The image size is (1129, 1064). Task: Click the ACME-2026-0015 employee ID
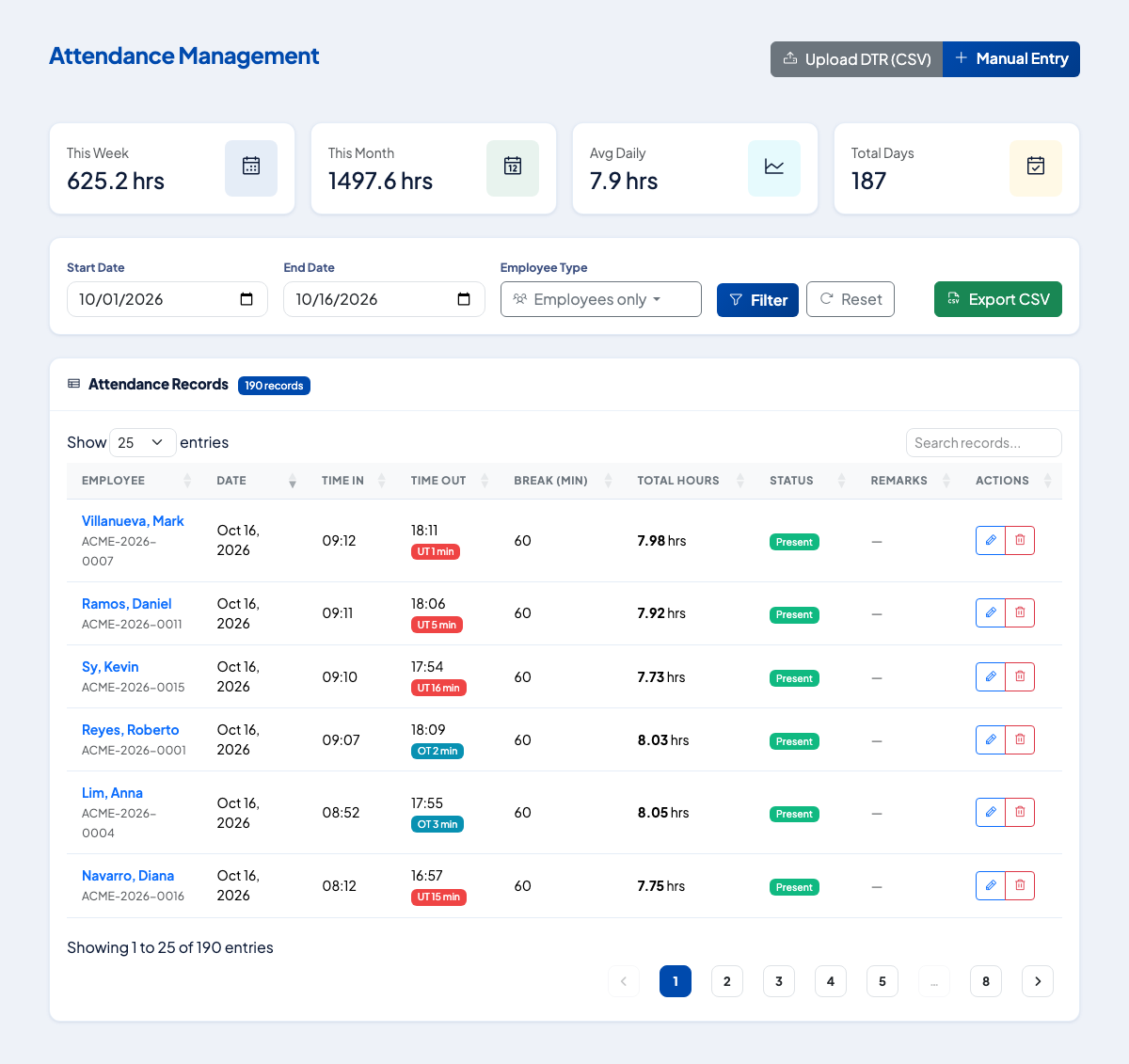tap(134, 687)
